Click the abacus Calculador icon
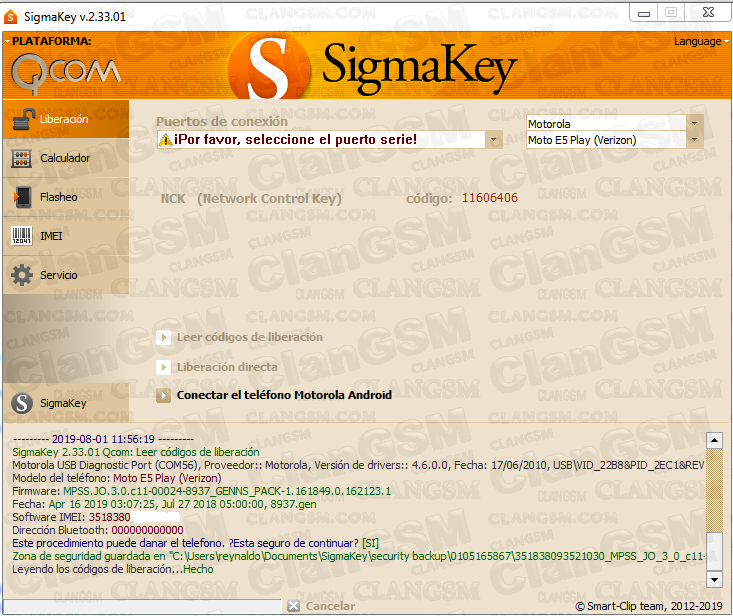733x616 pixels. click(22, 158)
